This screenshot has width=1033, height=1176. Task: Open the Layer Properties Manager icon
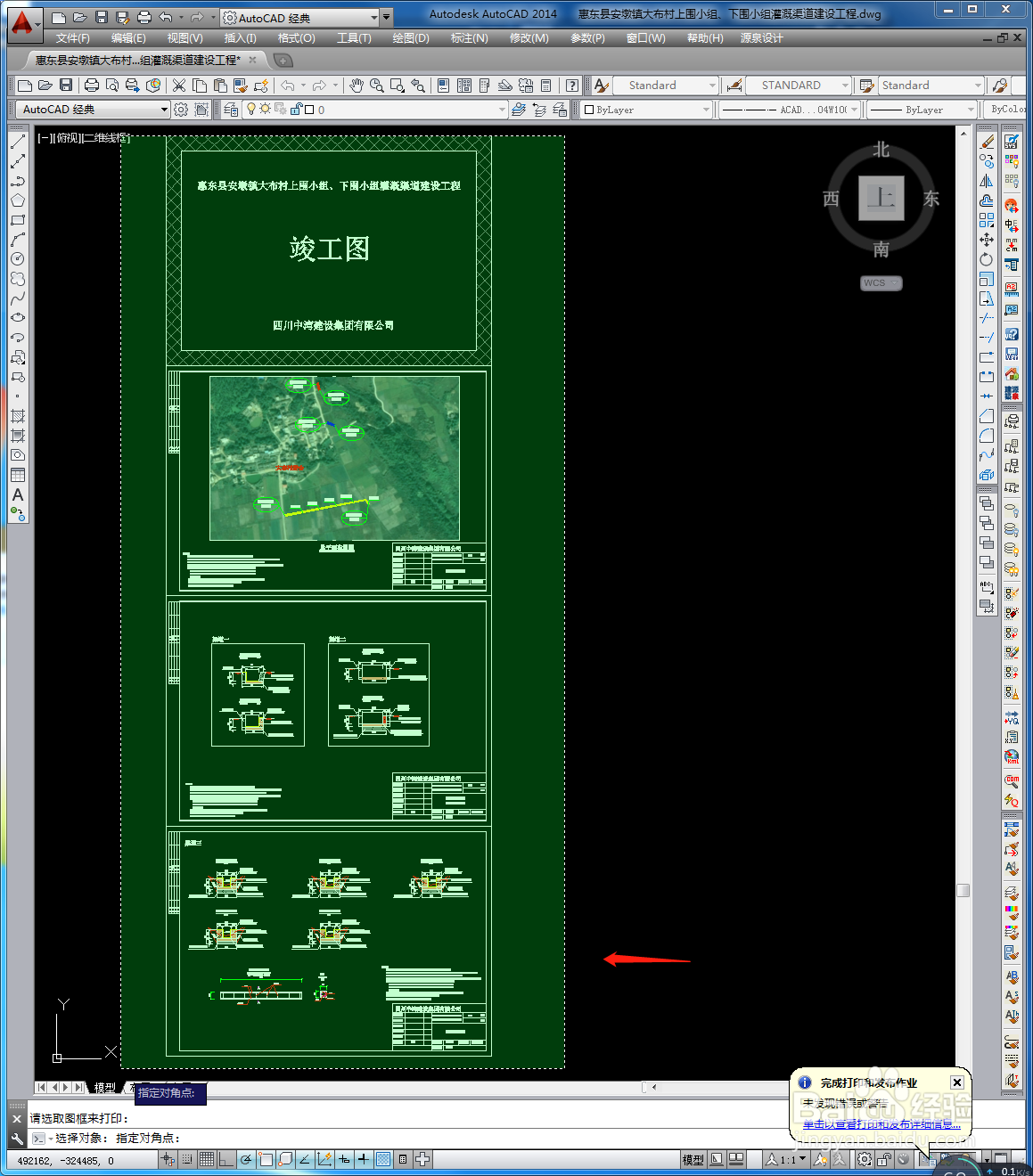(231, 110)
